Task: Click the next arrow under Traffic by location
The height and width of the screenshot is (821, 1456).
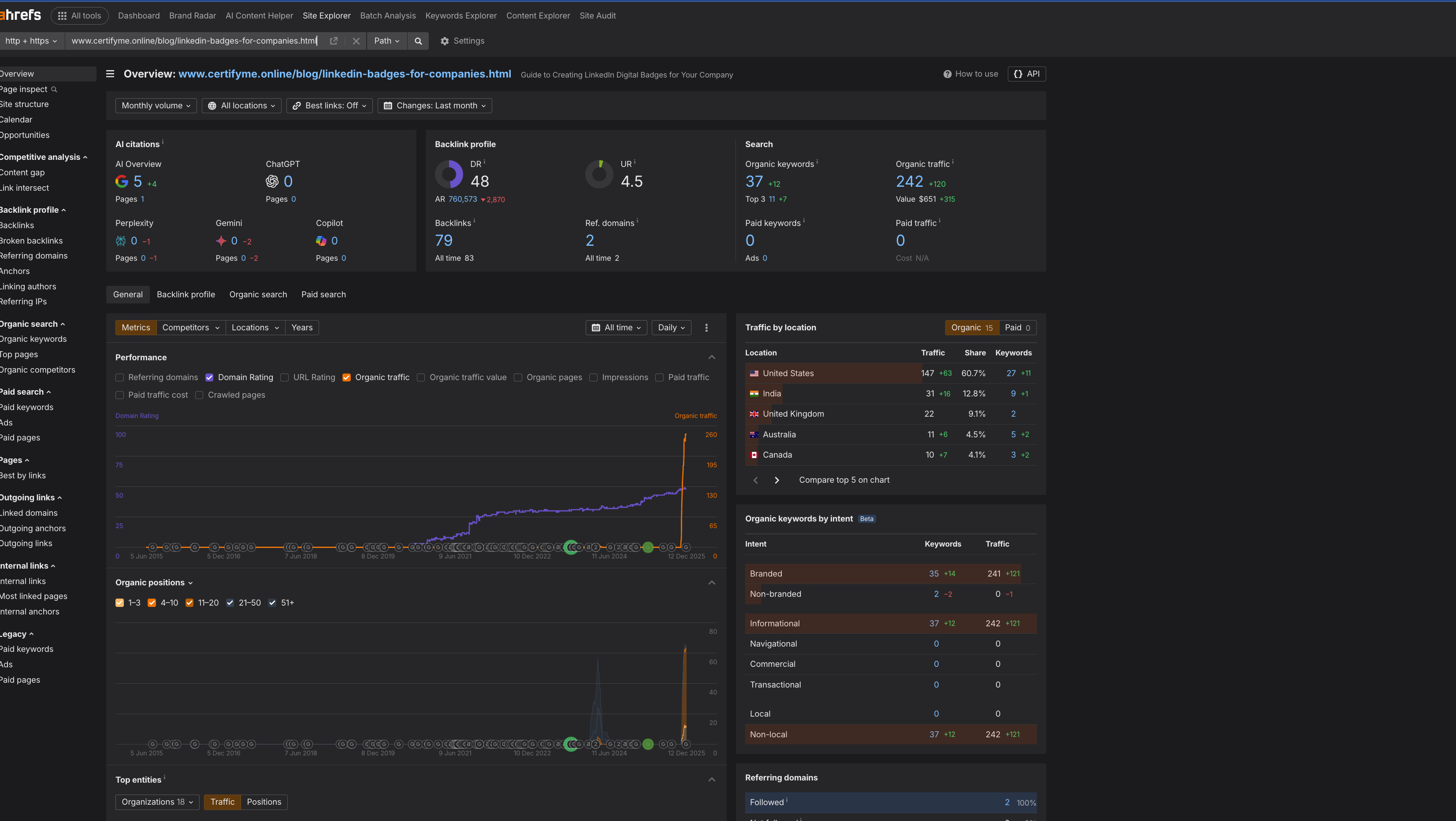Action: pyautogui.click(x=776, y=480)
